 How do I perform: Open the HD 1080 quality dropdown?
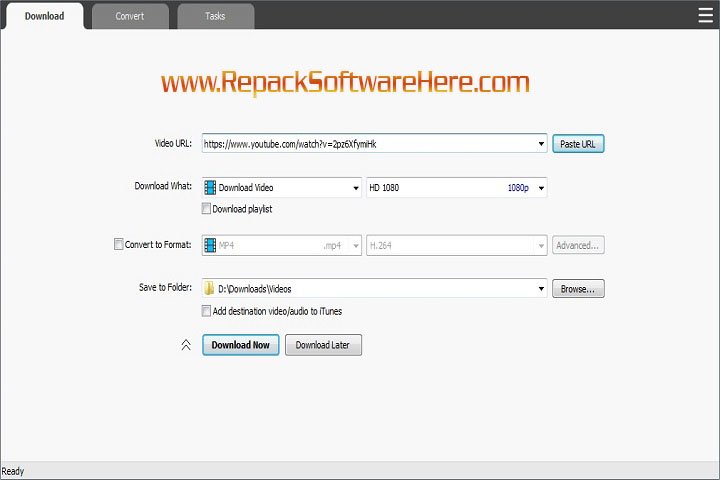456,187
